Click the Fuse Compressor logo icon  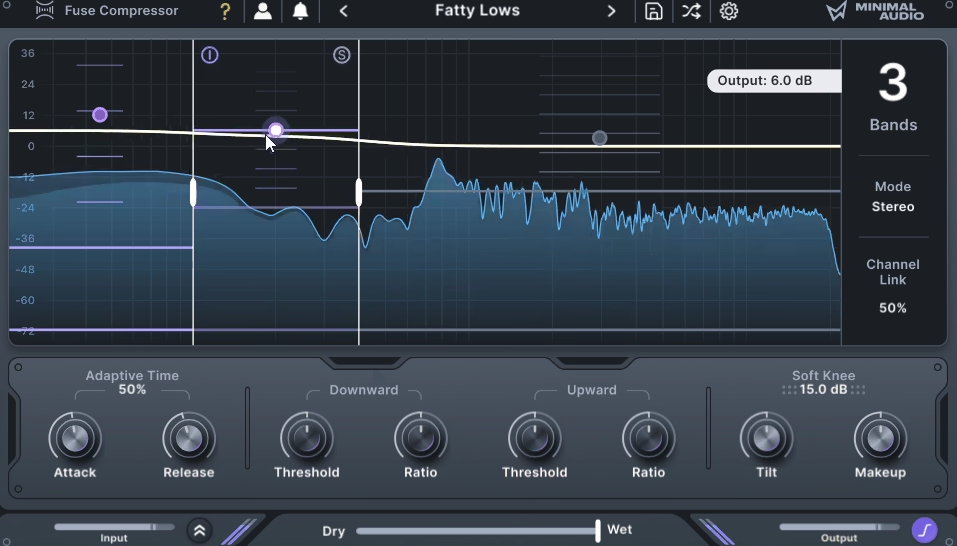point(45,10)
